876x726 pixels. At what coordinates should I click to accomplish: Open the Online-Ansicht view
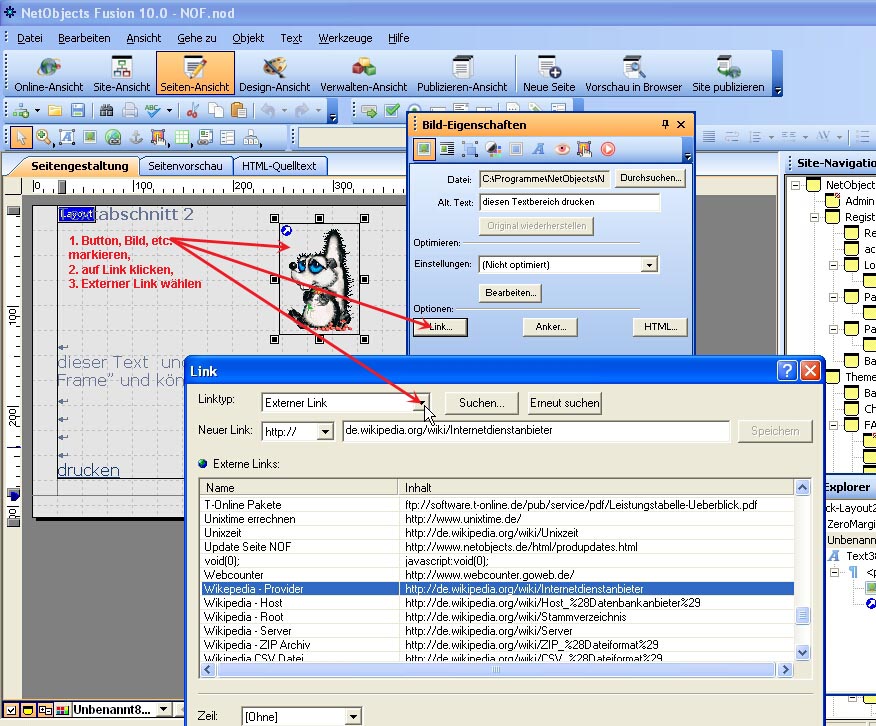pyautogui.click(x=48, y=74)
